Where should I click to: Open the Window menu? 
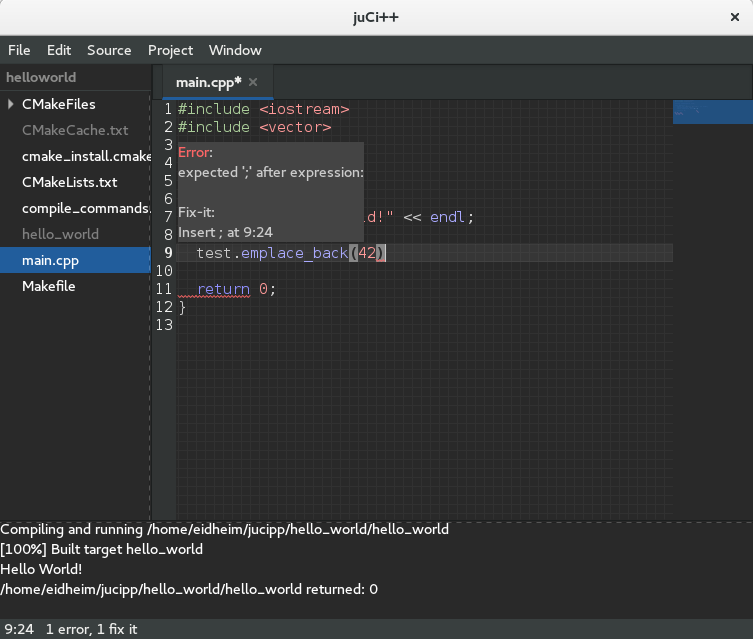(x=235, y=50)
